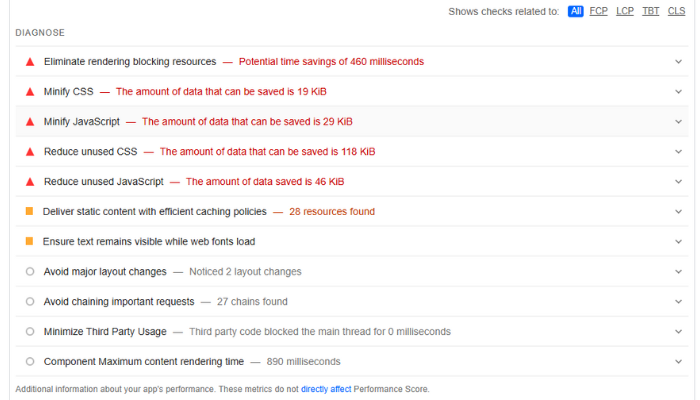Show only CLS related checks
This screenshot has height=400, width=700.
(x=677, y=12)
